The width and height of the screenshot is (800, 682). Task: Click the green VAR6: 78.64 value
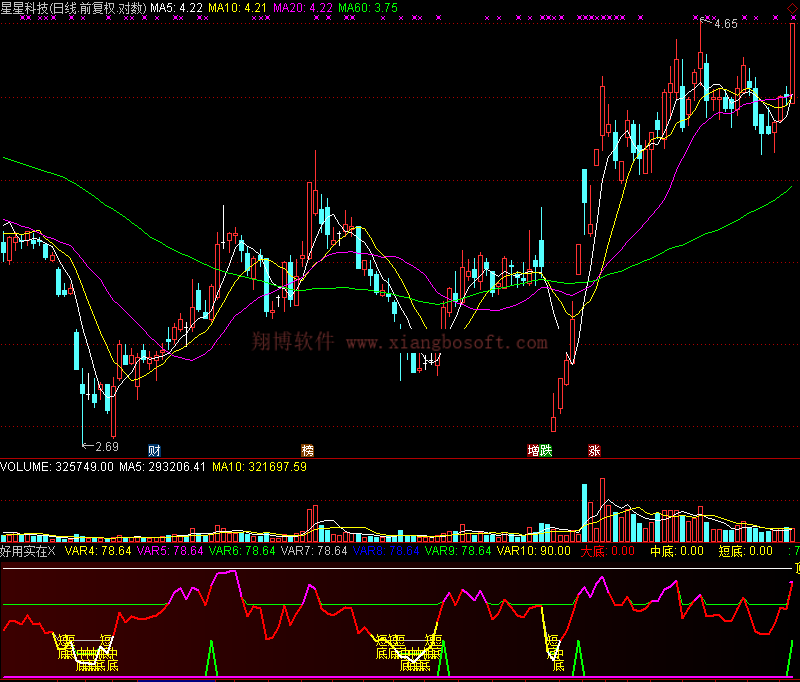tap(242, 551)
